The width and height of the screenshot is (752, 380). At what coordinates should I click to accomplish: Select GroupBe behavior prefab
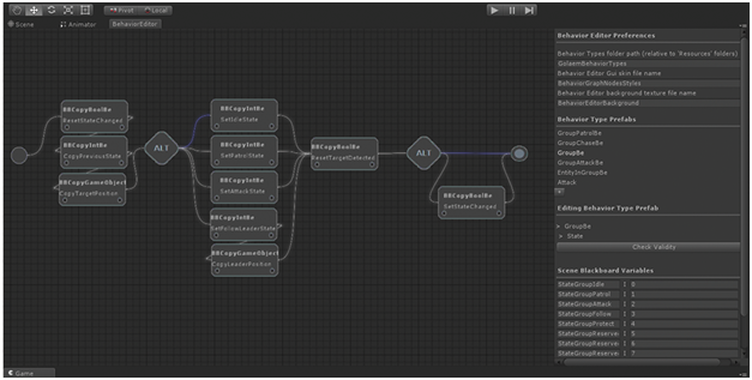570,153
